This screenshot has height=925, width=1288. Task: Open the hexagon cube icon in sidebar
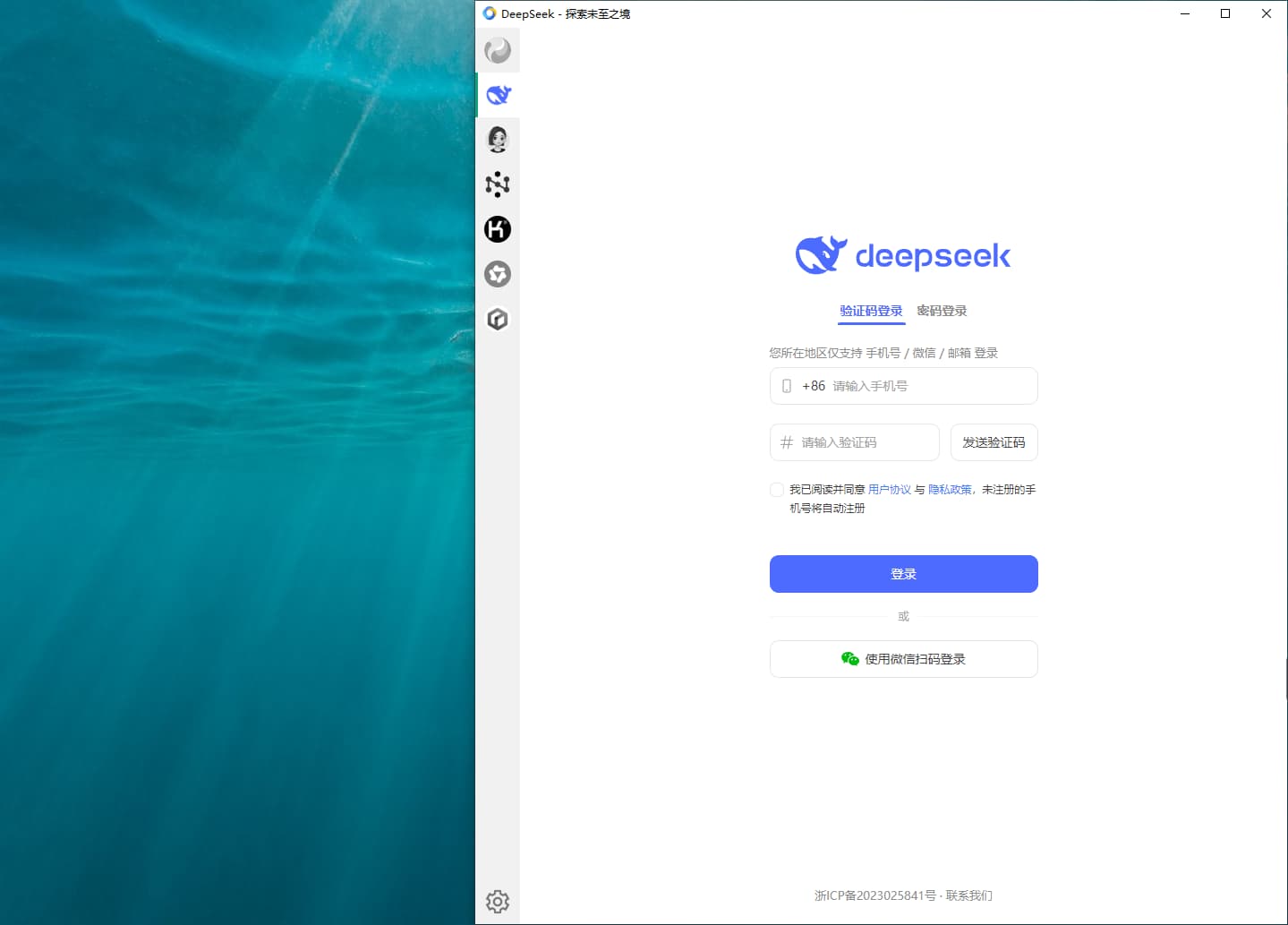coord(498,319)
